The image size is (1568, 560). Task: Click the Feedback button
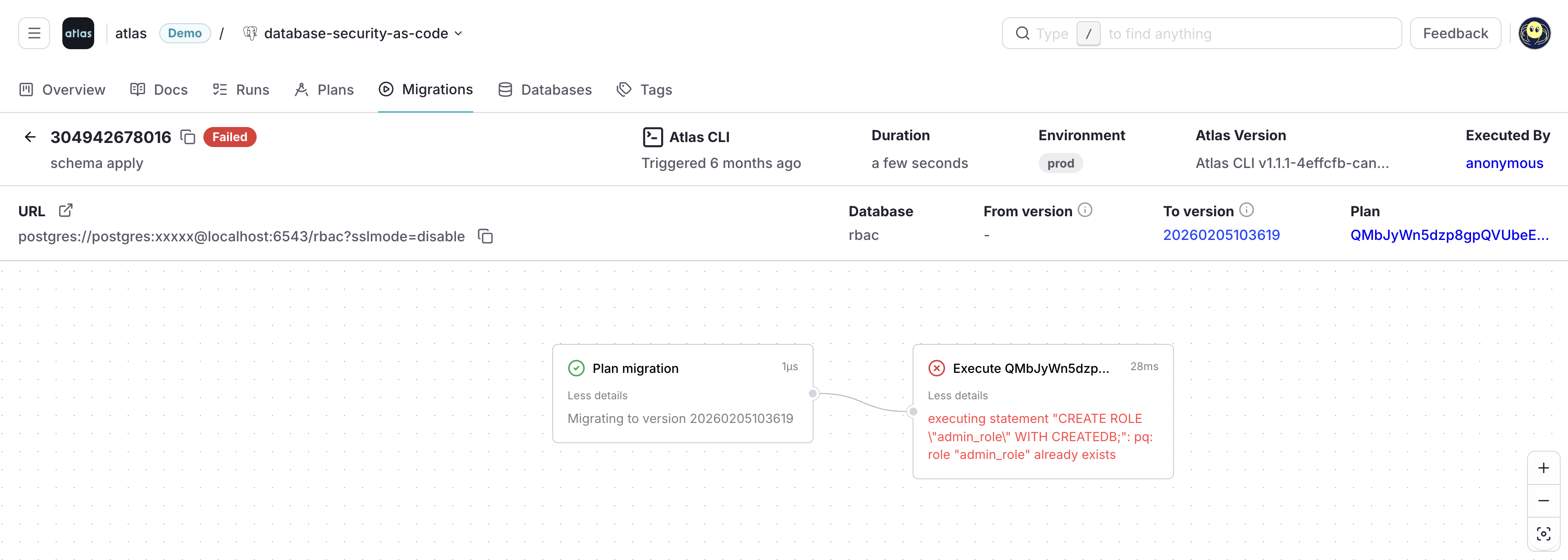pyautogui.click(x=1455, y=34)
